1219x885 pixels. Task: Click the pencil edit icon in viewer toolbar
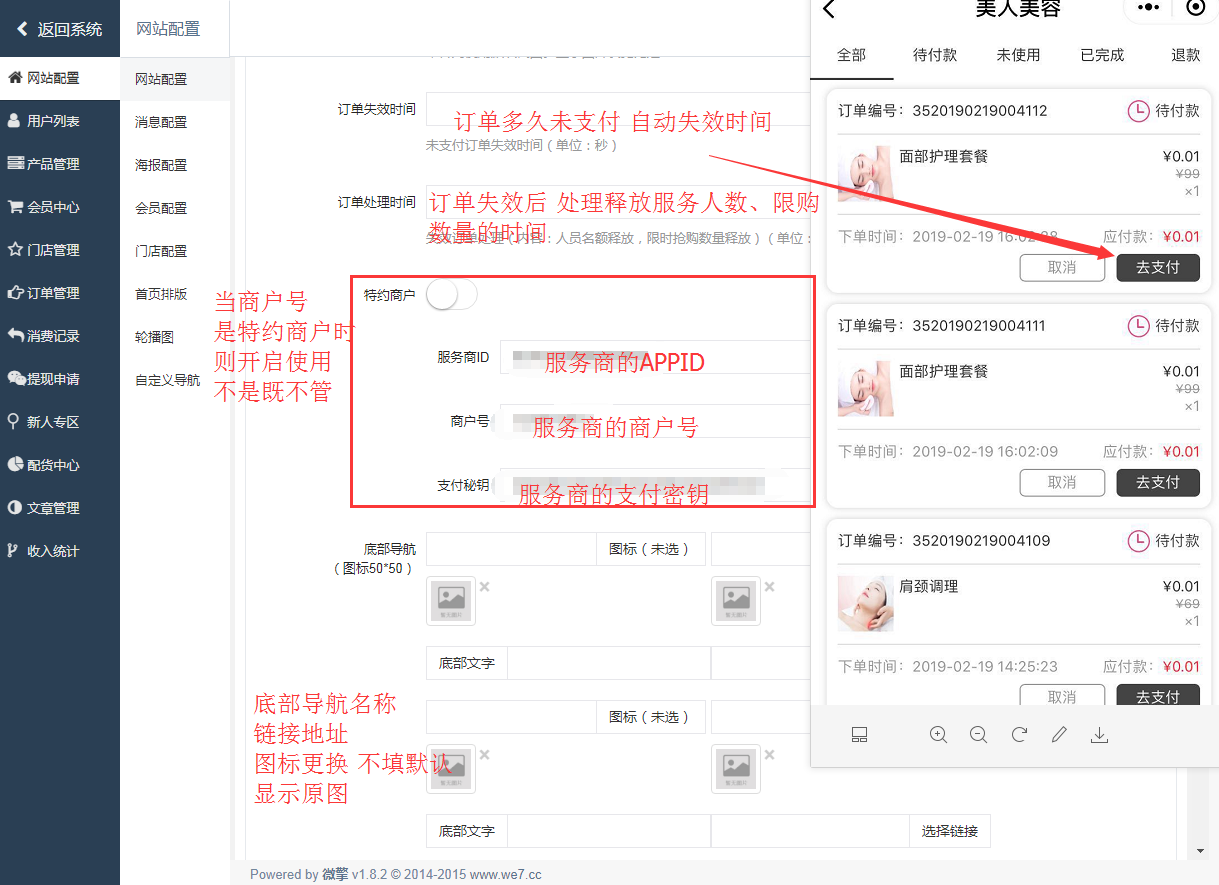click(x=1059, y=735)
